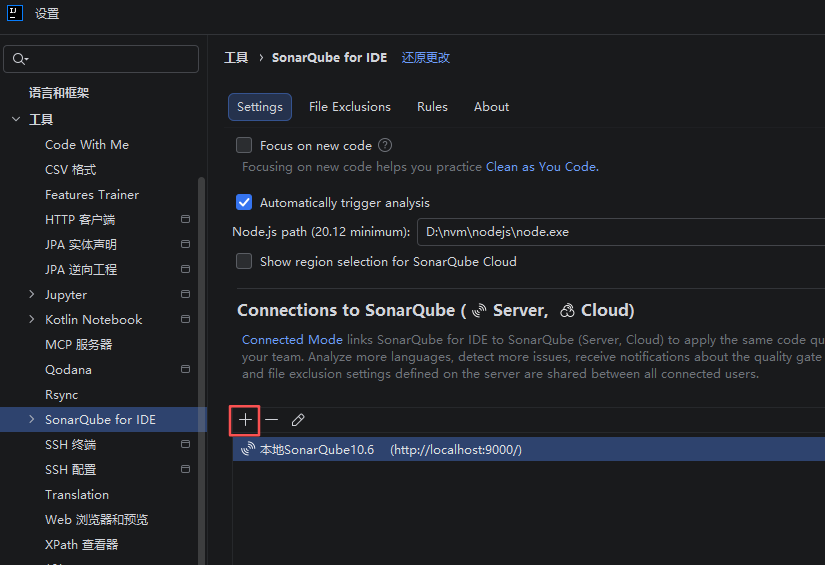Open JPA 逆向工程 settings
The width and height of the screenshot is (825, 565).
coord(81,269)
